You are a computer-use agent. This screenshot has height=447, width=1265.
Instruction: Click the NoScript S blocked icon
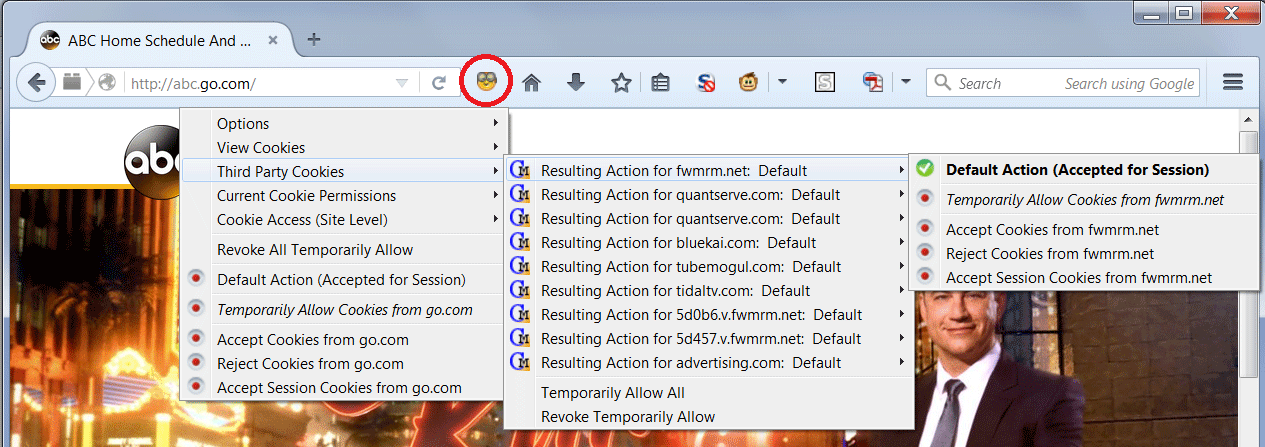[x=707, y=83]
